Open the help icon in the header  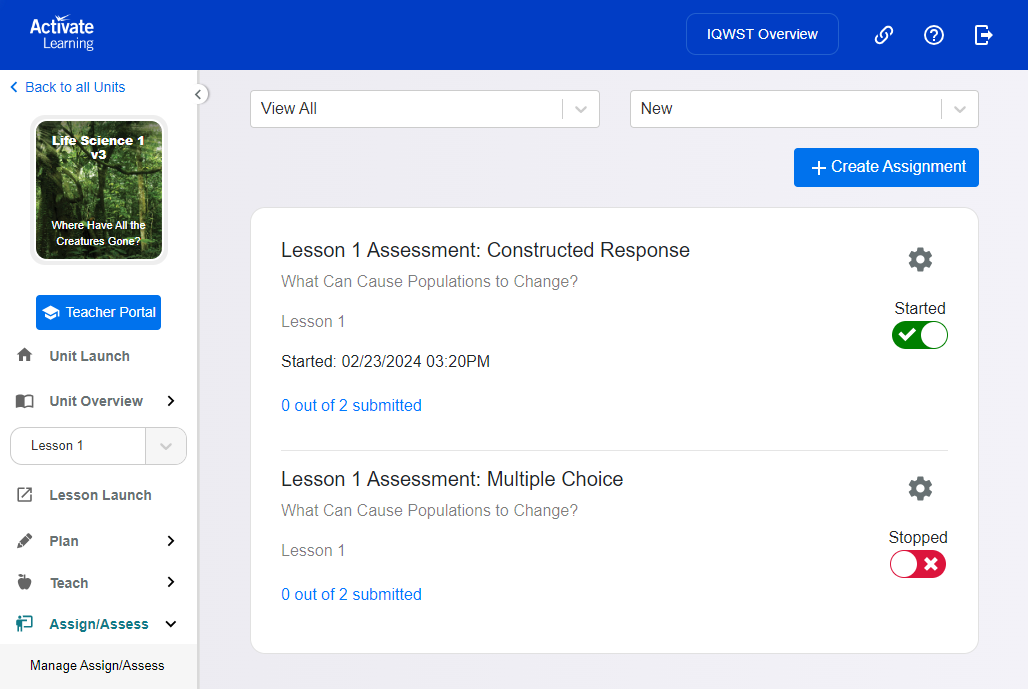(933, 35)
